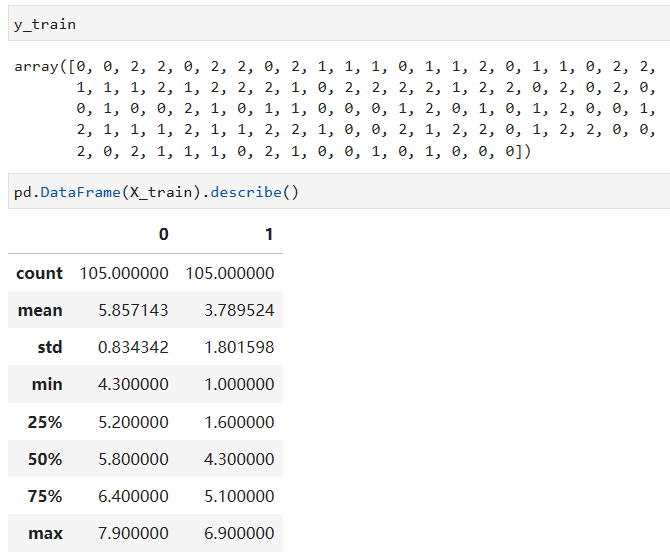Click the 25% row label
This screenshot has height=552, width=670.
(45, 422)
